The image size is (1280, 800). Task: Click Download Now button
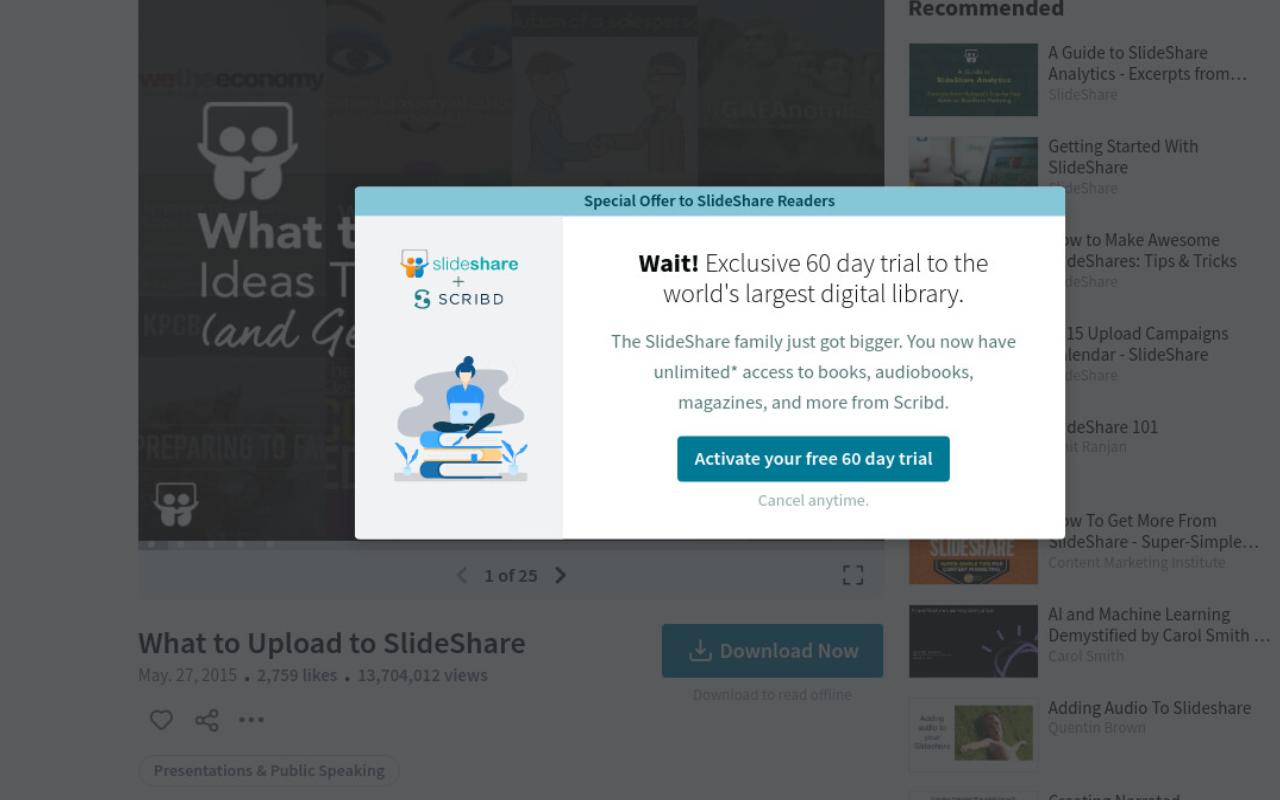pyautogui.click(x=772, y=651)
